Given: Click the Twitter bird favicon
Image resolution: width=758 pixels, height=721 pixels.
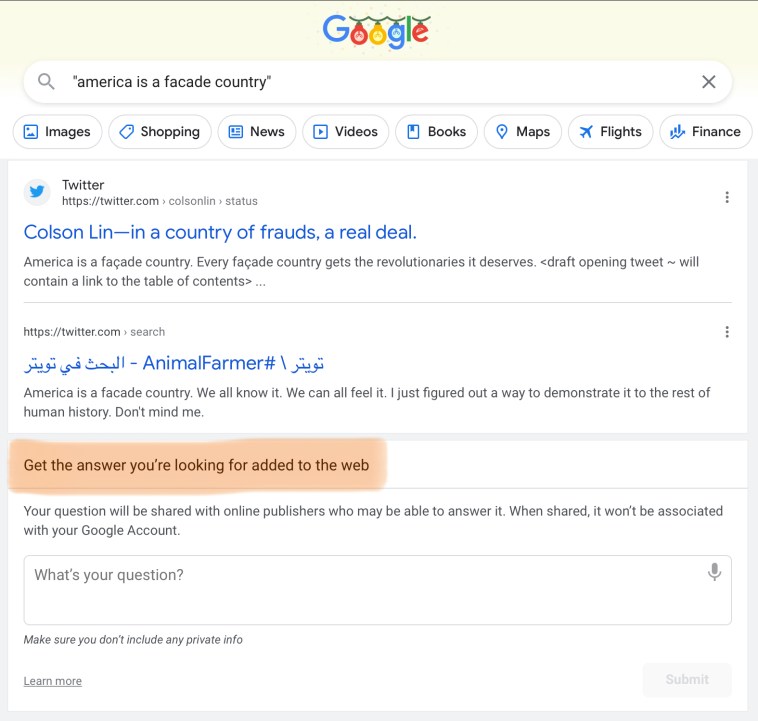Looking at the screenshot, I should 37,192.
